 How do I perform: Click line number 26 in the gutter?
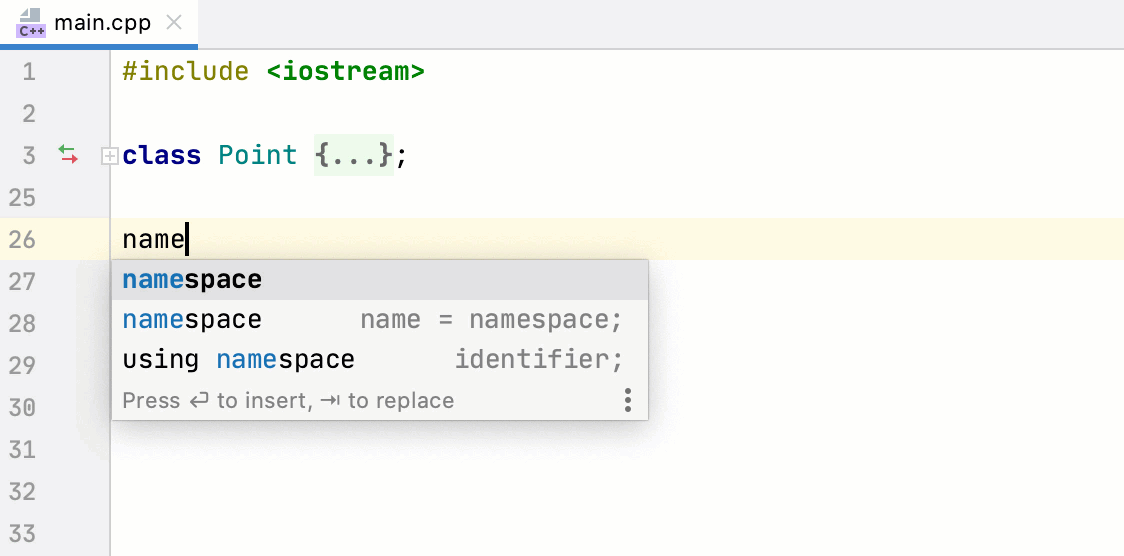[22, 240]
